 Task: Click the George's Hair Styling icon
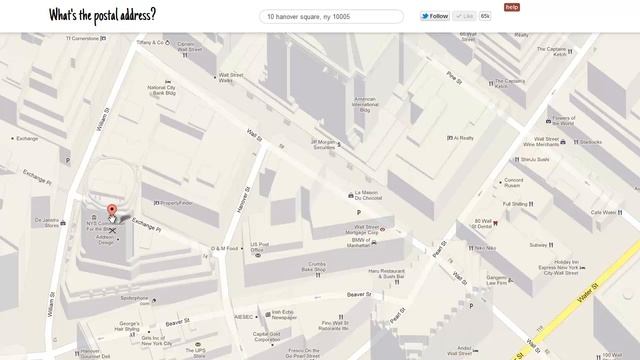pos(132,335)
